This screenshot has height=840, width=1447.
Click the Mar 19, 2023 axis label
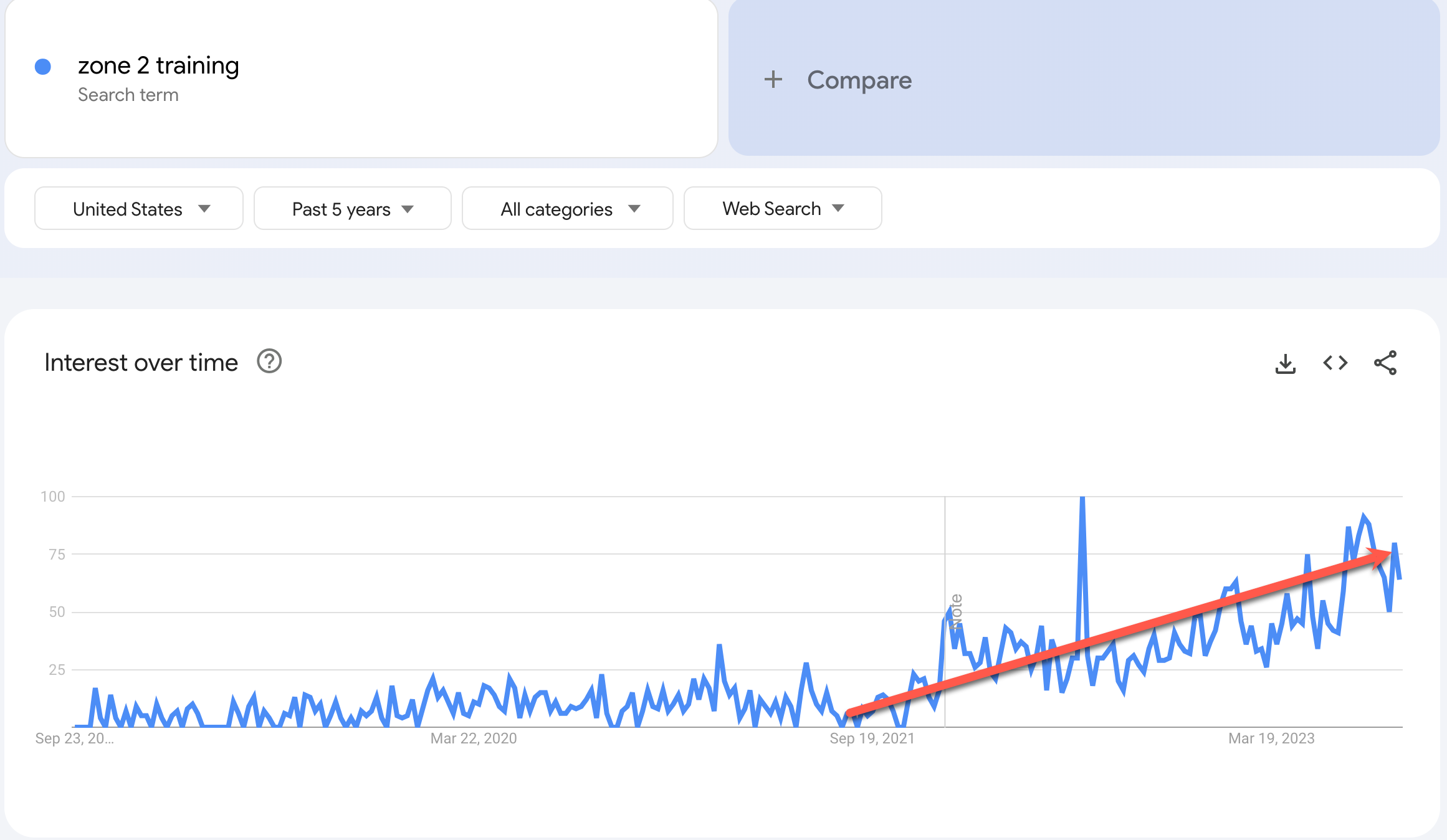[1271, 738]
